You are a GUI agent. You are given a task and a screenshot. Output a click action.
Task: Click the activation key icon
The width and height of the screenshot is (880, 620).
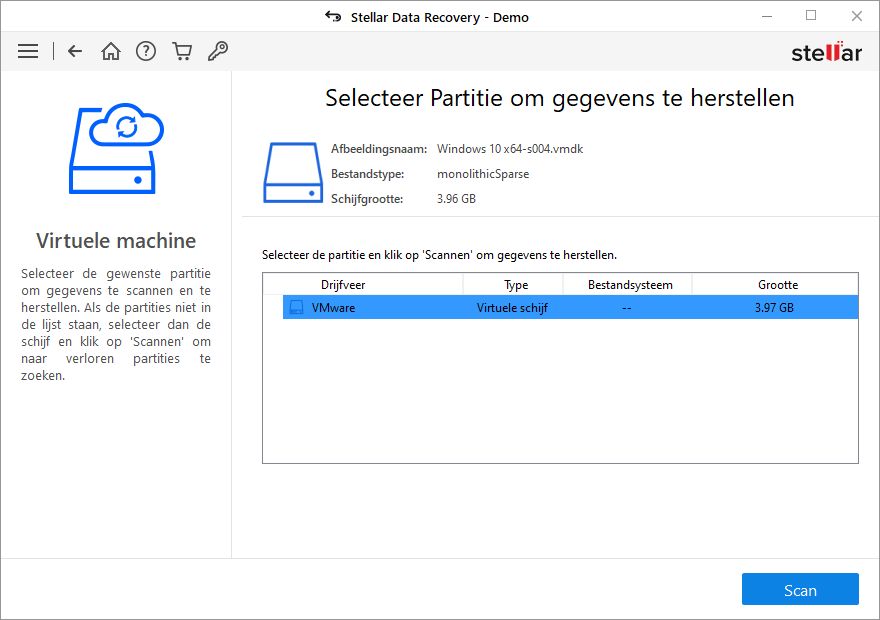(218, 51)
